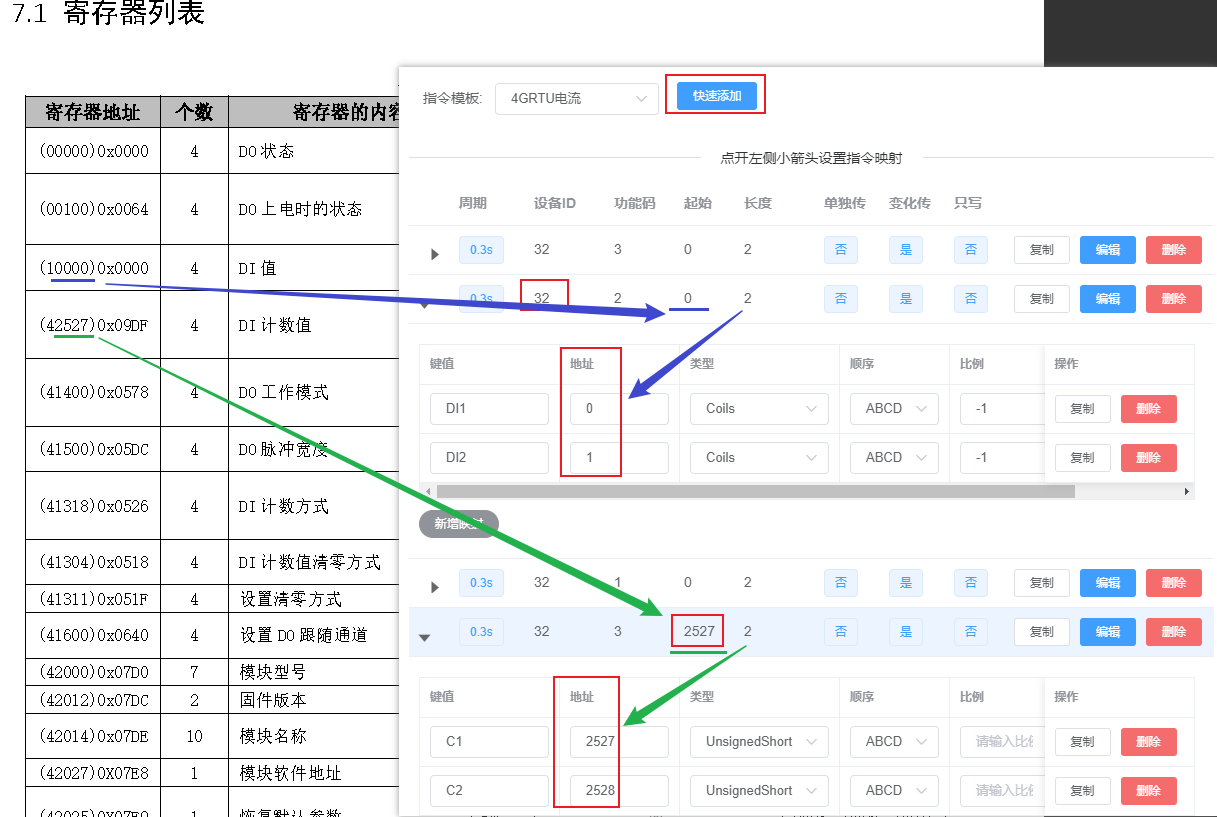Click the ratio input field for C1
The width and height of the screenshot is (1217, 817).
(1001, 741)
